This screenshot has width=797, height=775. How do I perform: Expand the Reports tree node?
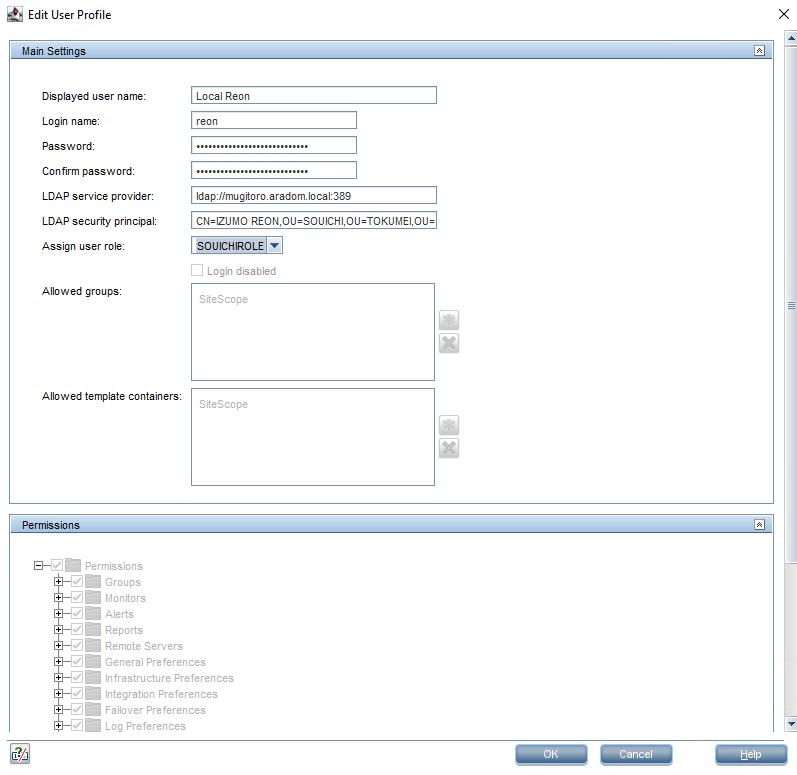point(58,629)
